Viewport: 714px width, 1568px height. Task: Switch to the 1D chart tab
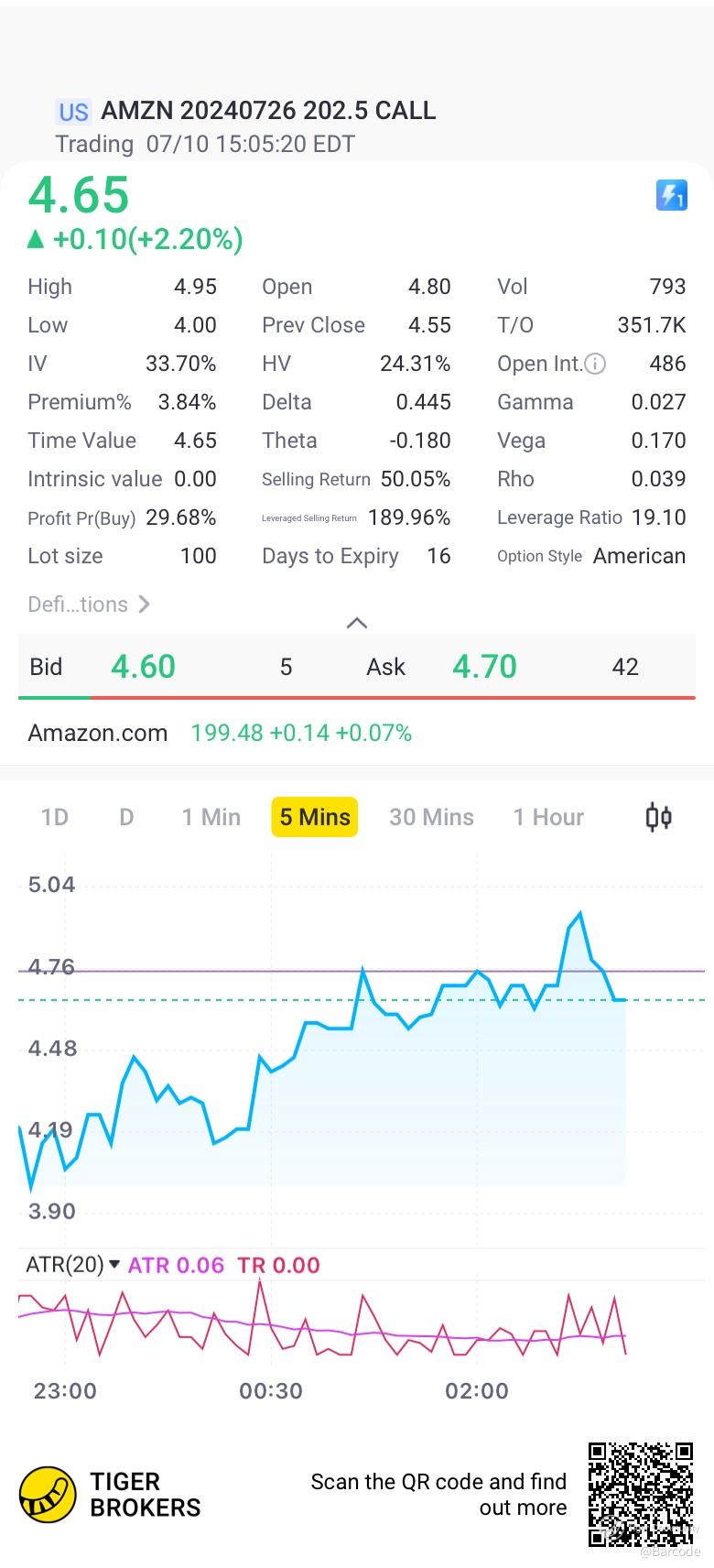(x=55, y=817)
